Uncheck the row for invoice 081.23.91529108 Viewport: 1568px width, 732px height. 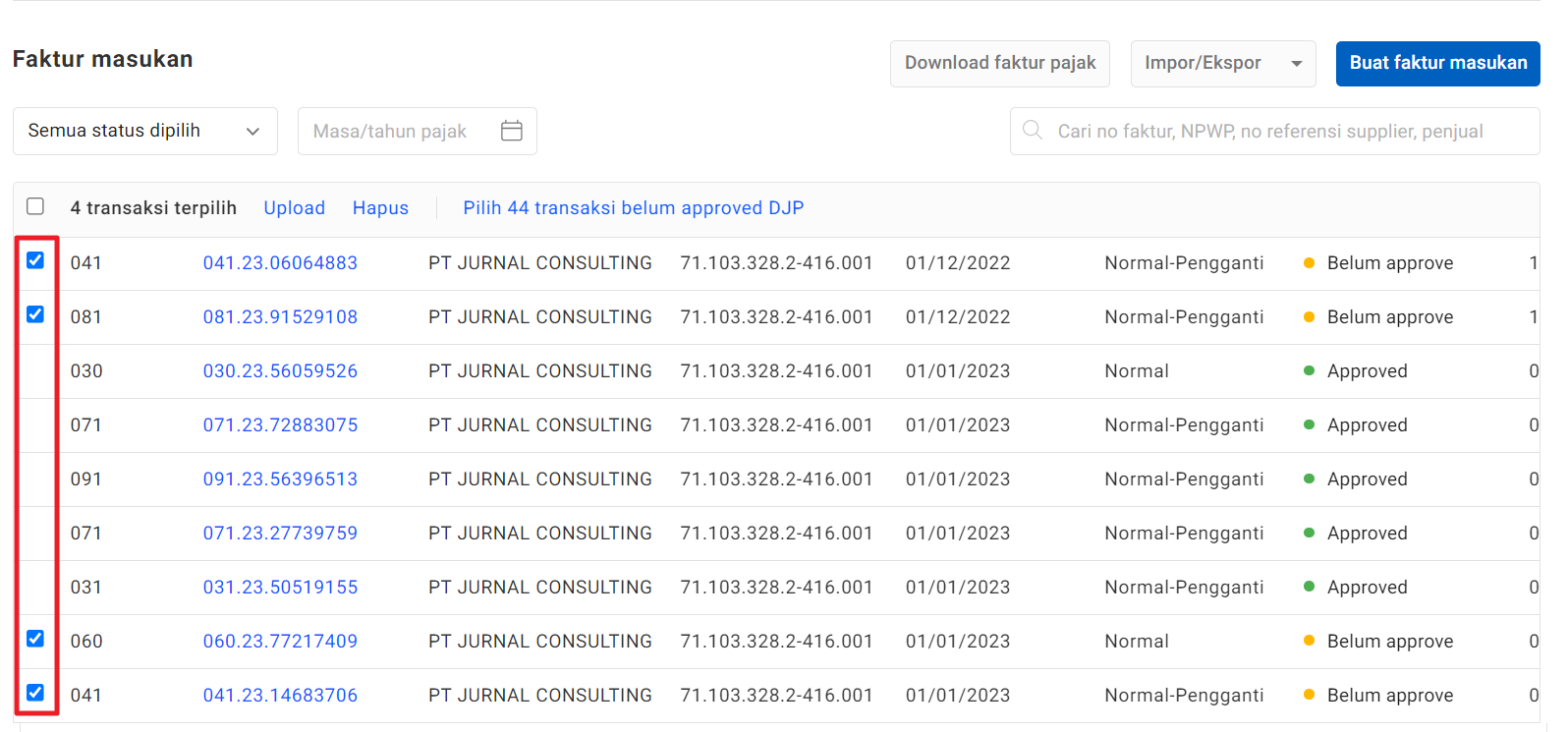(35, 314)
